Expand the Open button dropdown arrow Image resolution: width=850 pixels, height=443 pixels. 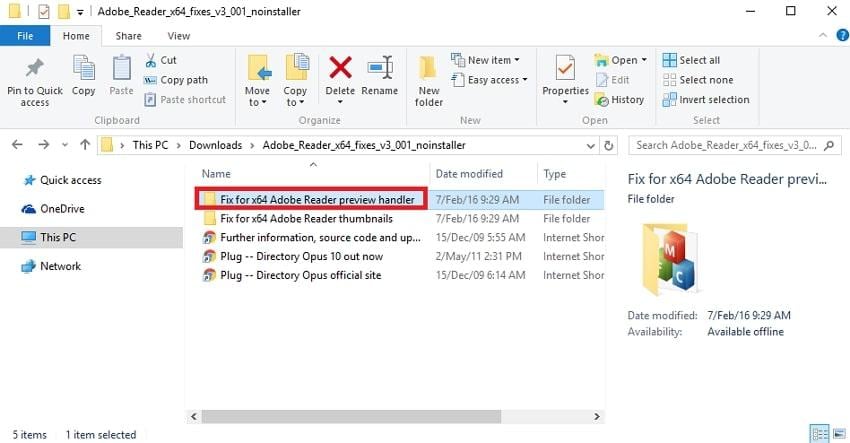click(644, 60)
